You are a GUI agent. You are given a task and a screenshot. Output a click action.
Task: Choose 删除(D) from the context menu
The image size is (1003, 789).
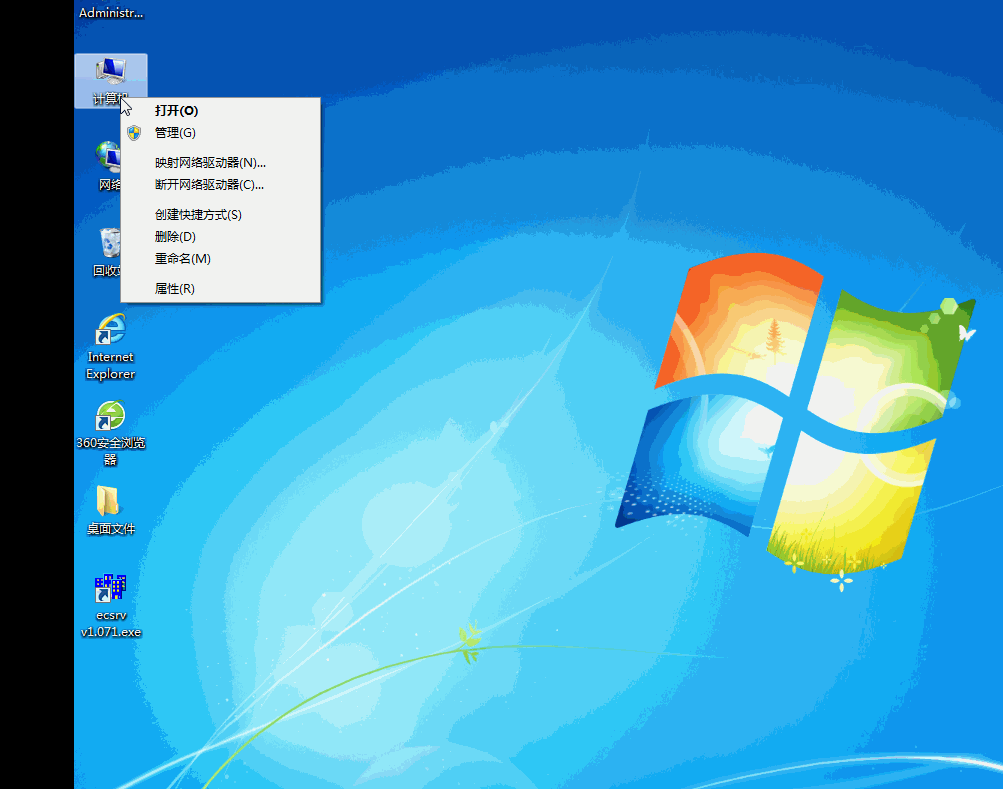(221, 237)
